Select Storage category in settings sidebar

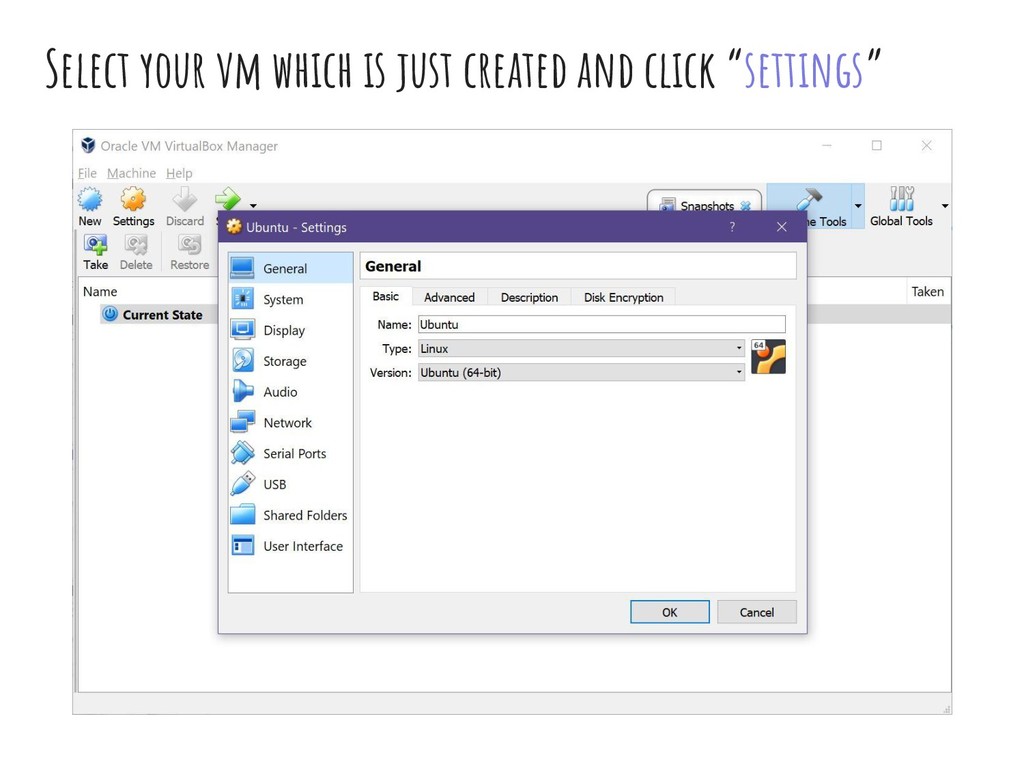click(x=291, y=361)
